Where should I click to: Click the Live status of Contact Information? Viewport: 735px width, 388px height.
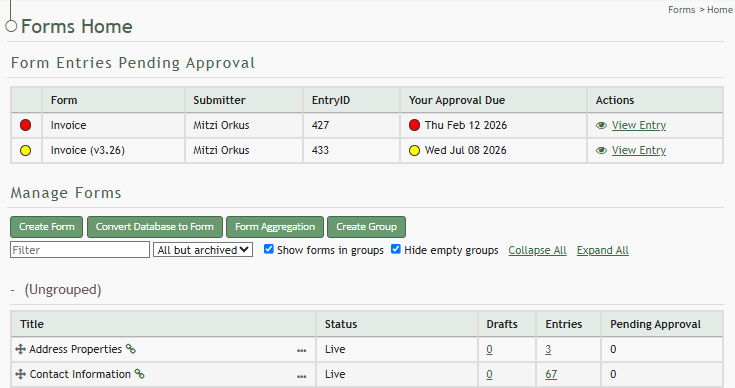click(335, 374)
